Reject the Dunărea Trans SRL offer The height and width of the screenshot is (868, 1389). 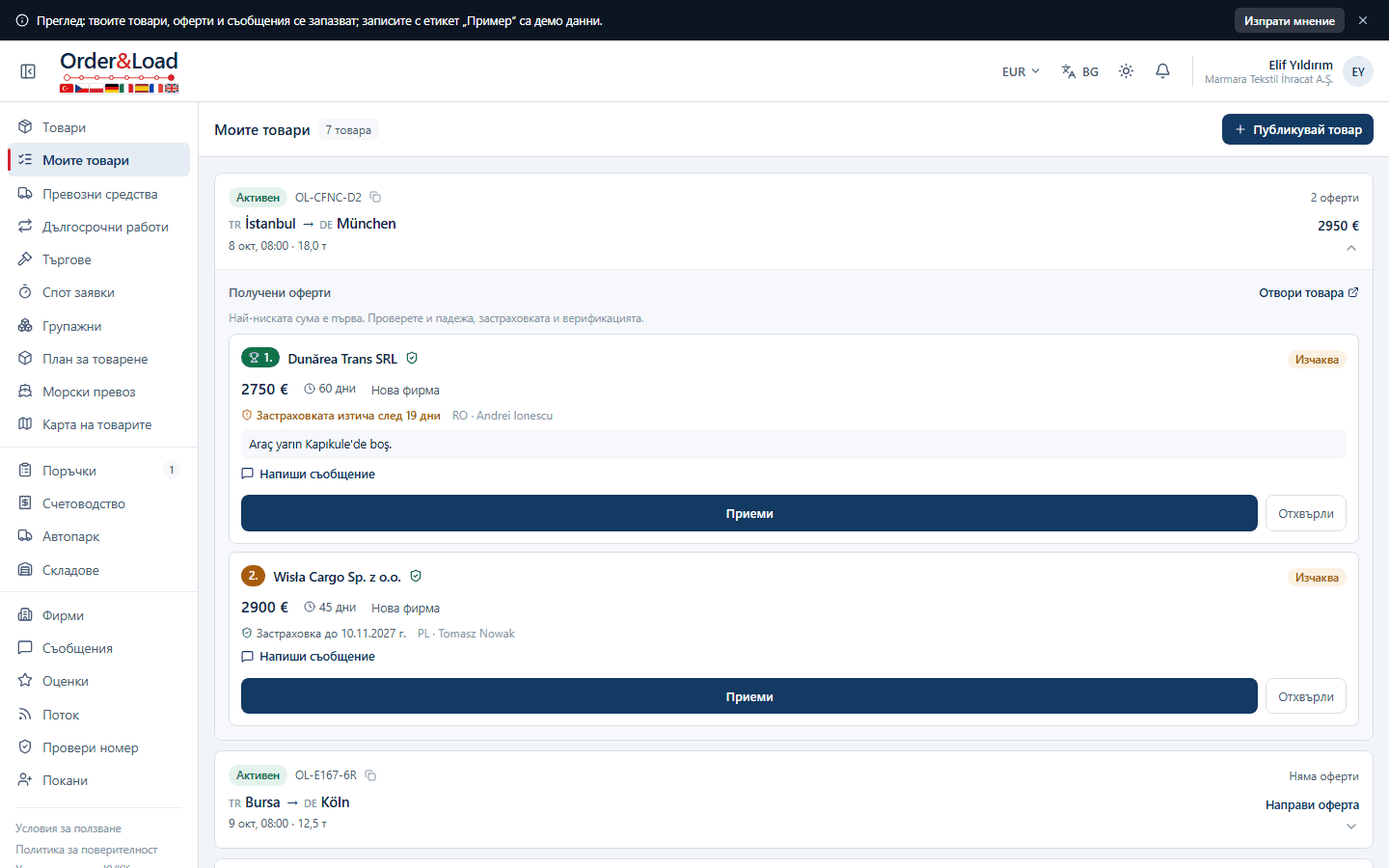[x=1306, y=513]
